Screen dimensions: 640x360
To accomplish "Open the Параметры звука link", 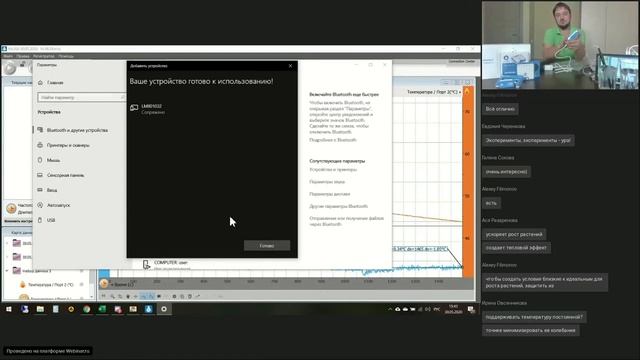I will pyautogui.click(x=327, y=182).
